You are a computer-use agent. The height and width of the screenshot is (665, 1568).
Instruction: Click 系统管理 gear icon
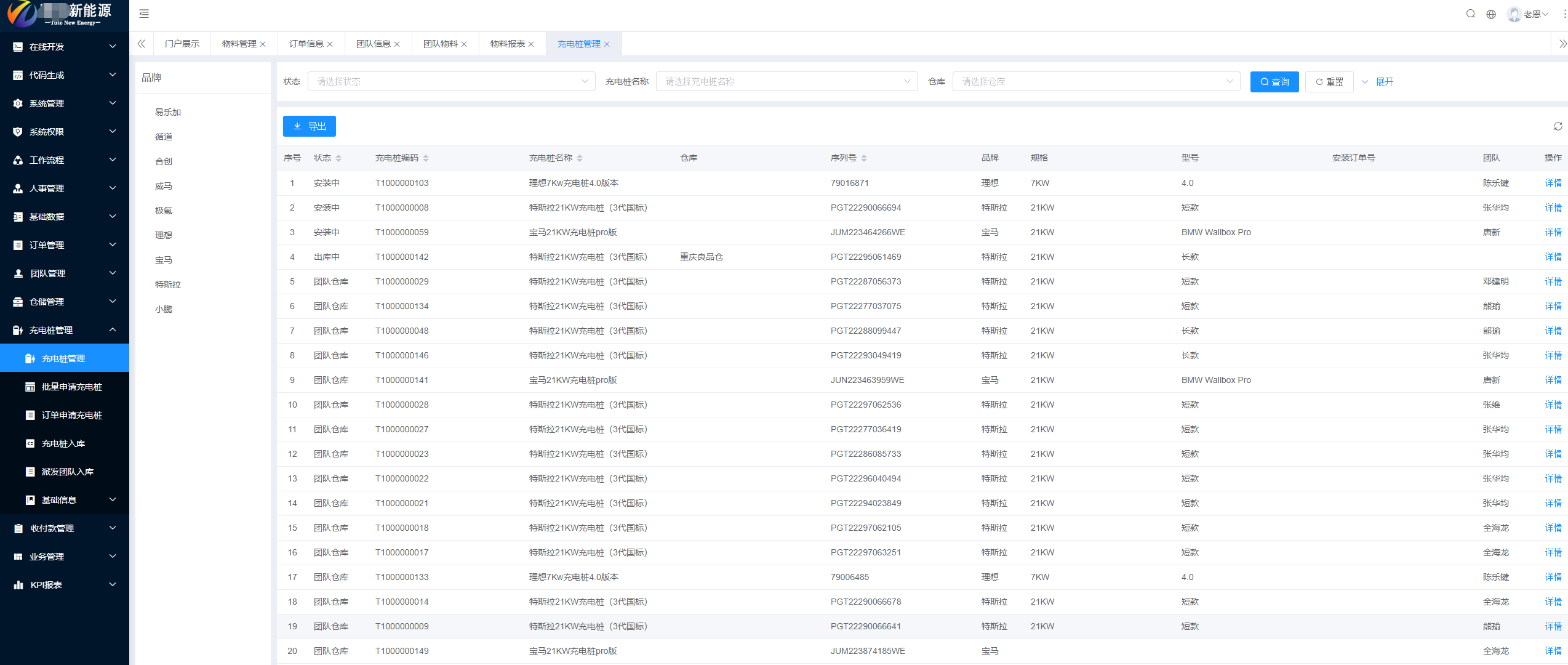click(x=18, y=103)
